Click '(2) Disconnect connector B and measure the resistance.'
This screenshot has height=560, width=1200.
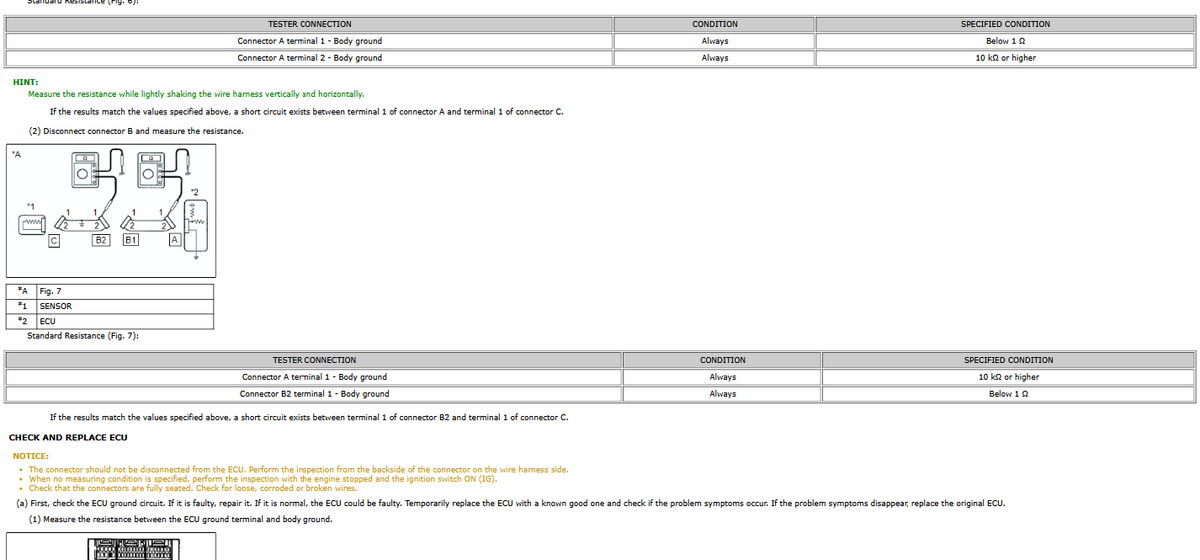point(136,130)
